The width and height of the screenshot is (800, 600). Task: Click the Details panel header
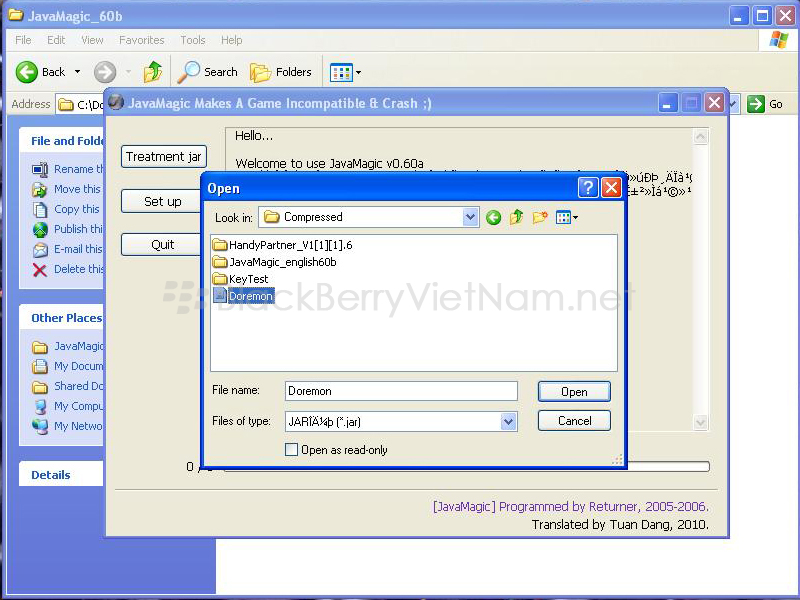61,474
